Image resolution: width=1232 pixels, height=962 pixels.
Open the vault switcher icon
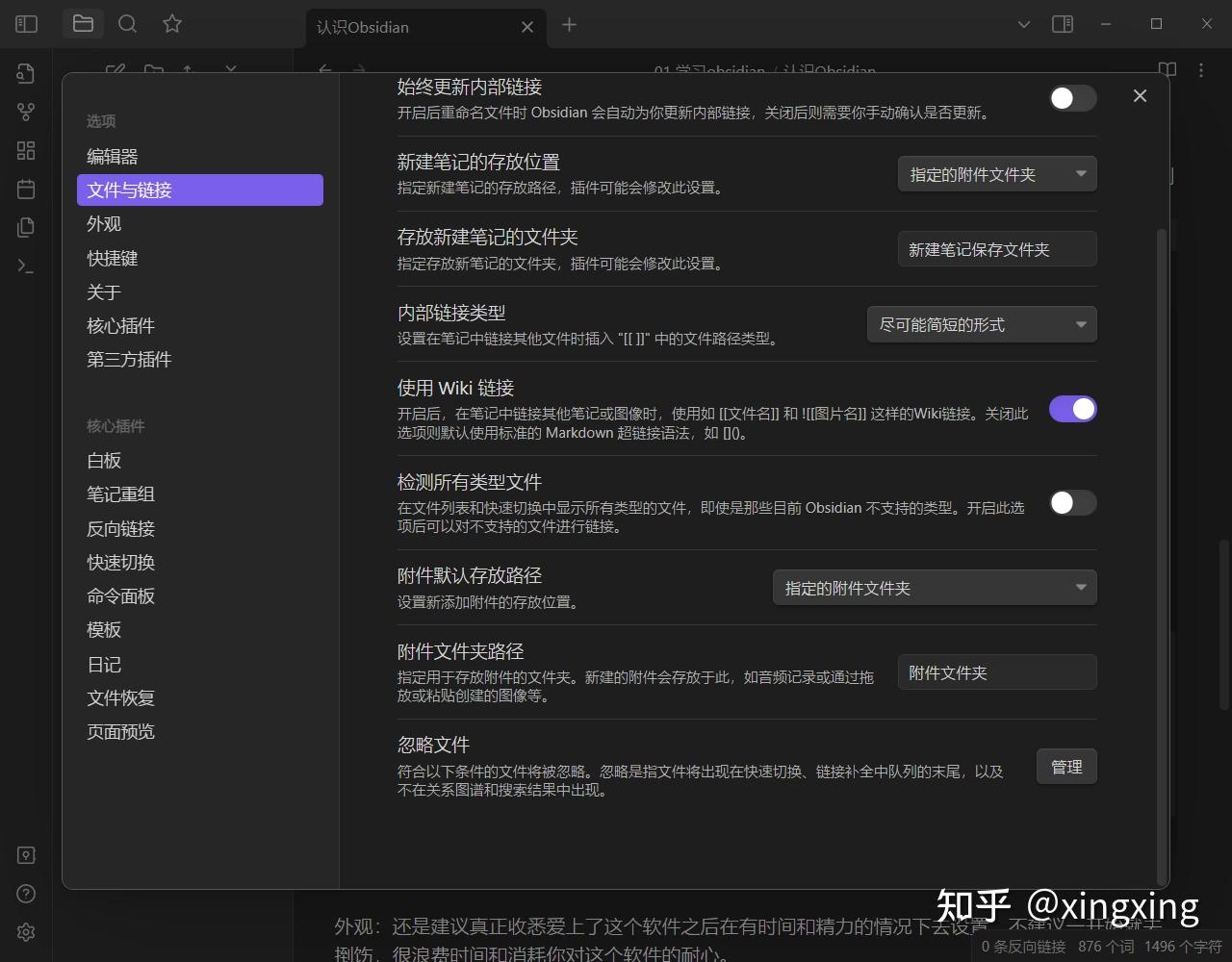coord(26,854)
